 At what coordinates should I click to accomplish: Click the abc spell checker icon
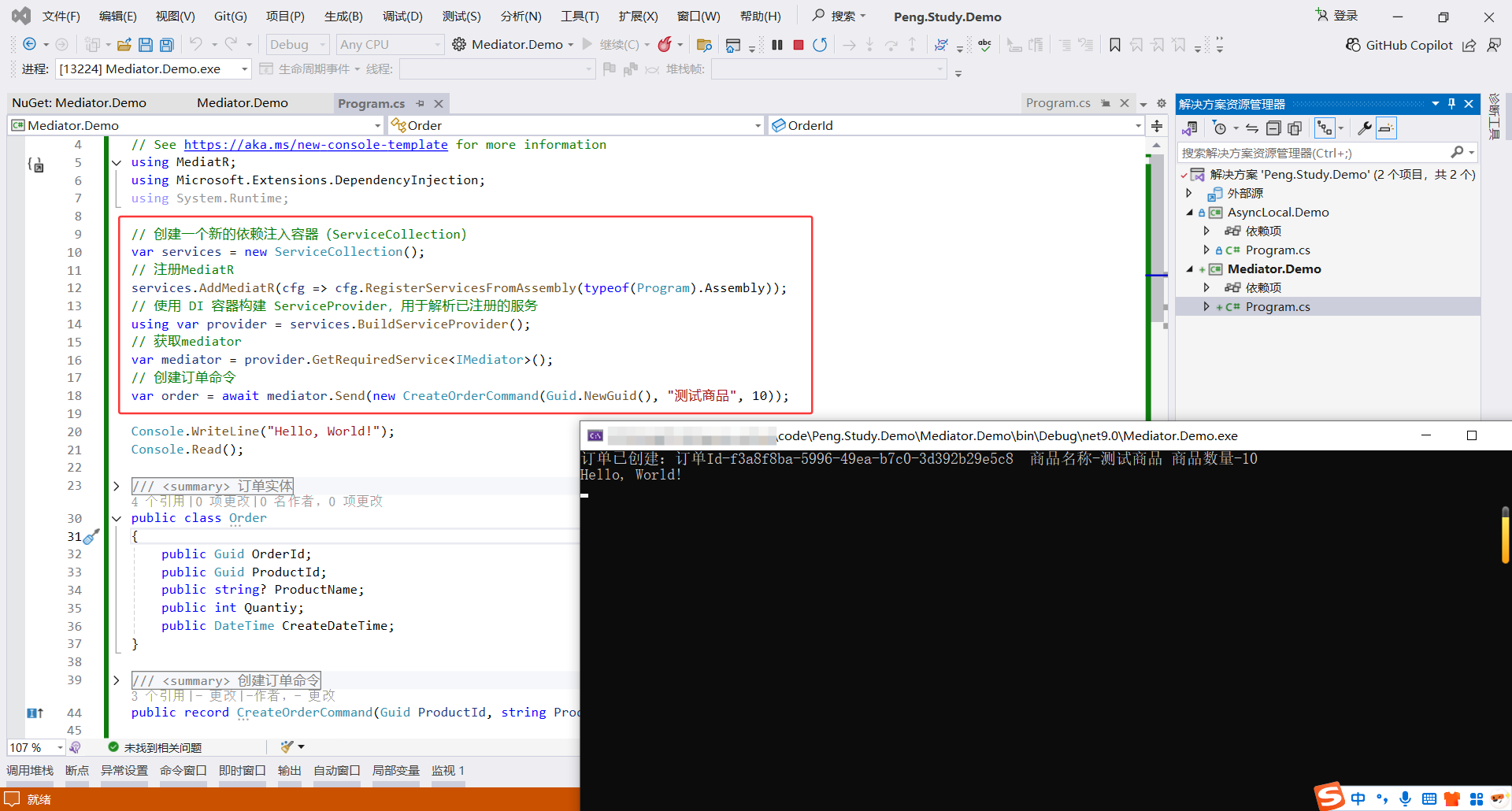click(x=985, y=45)
